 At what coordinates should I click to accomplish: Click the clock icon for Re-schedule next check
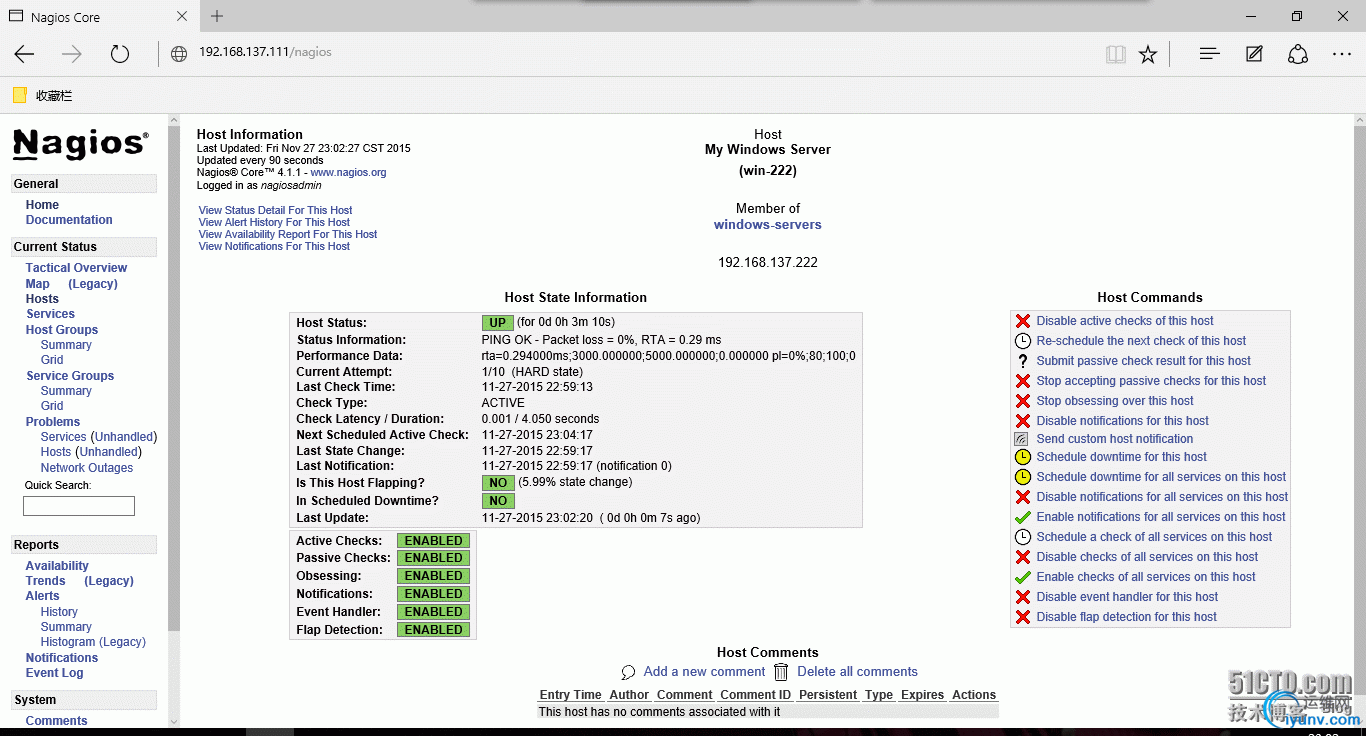coord(1022,341)
